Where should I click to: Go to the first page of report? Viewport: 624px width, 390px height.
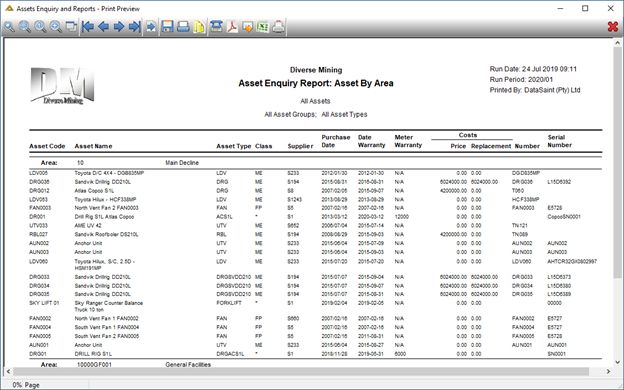tap(88, 27)
